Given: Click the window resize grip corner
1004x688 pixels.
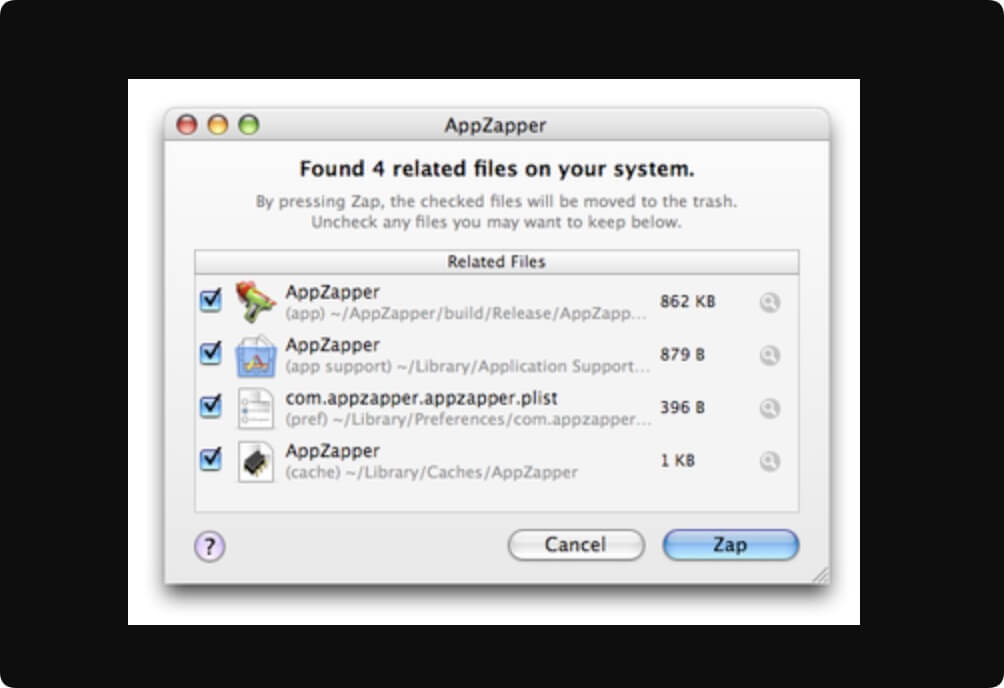Looking at the screenshot, I should 821,575.
